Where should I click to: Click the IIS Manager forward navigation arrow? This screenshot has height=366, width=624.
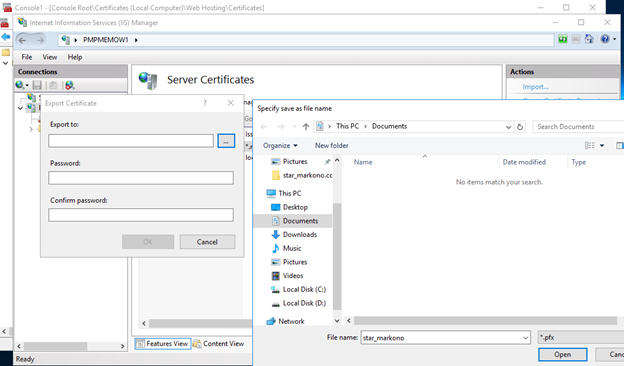(x=40, y=40)
